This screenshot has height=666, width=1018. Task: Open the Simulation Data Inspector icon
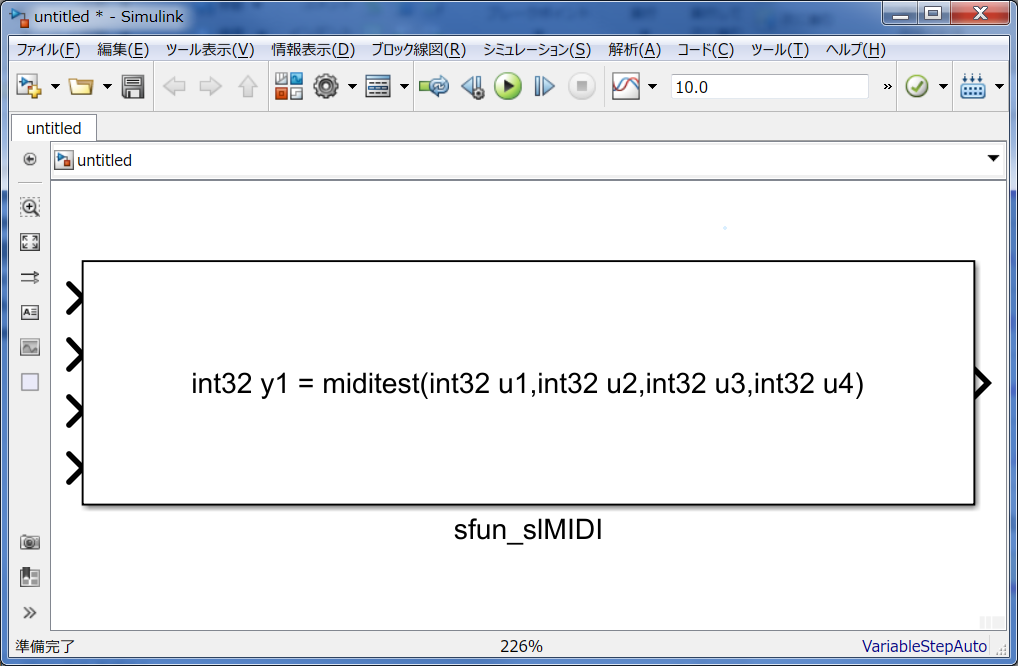[x=626, y=86]
